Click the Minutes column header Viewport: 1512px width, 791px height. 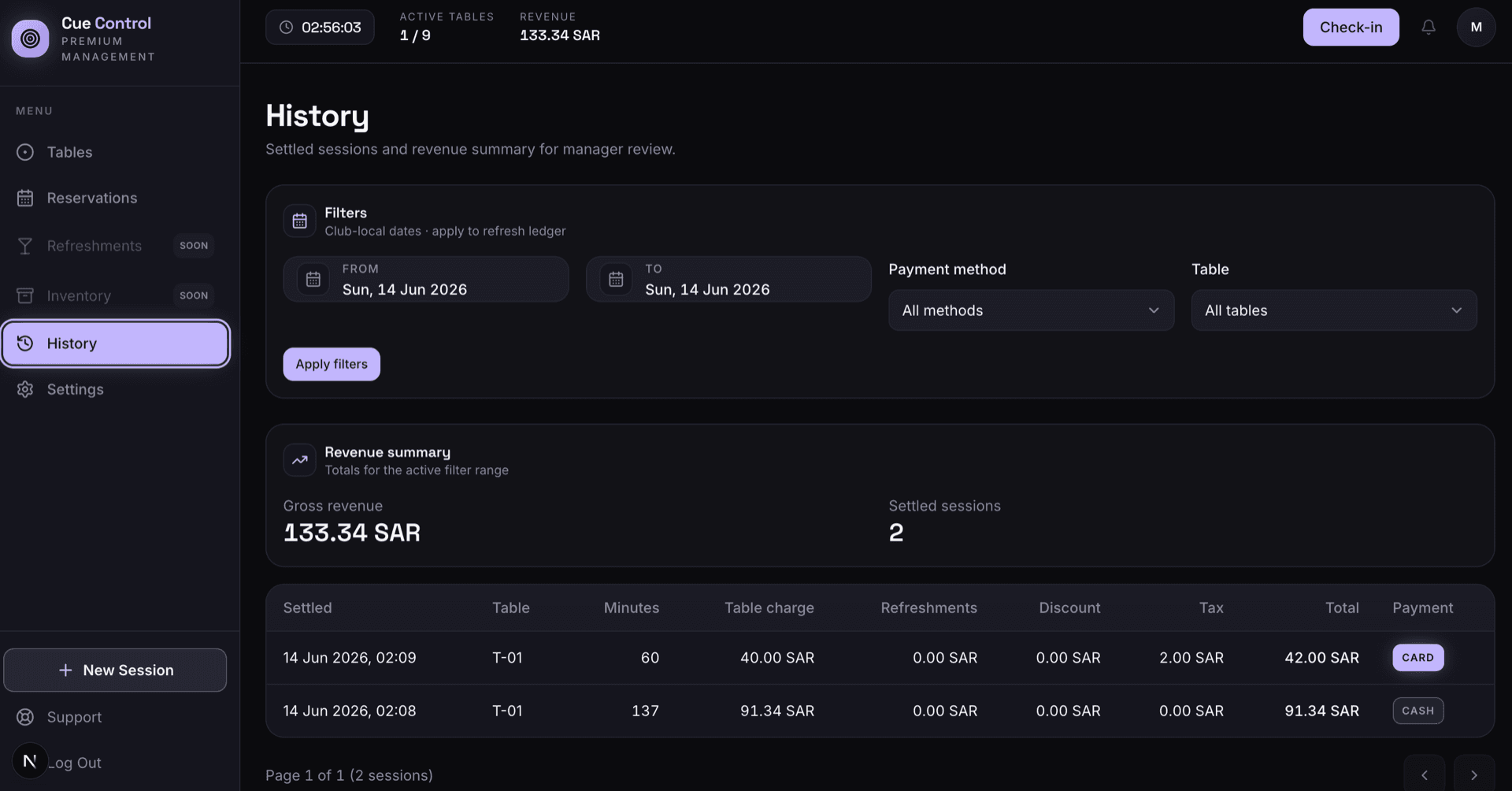632,608
